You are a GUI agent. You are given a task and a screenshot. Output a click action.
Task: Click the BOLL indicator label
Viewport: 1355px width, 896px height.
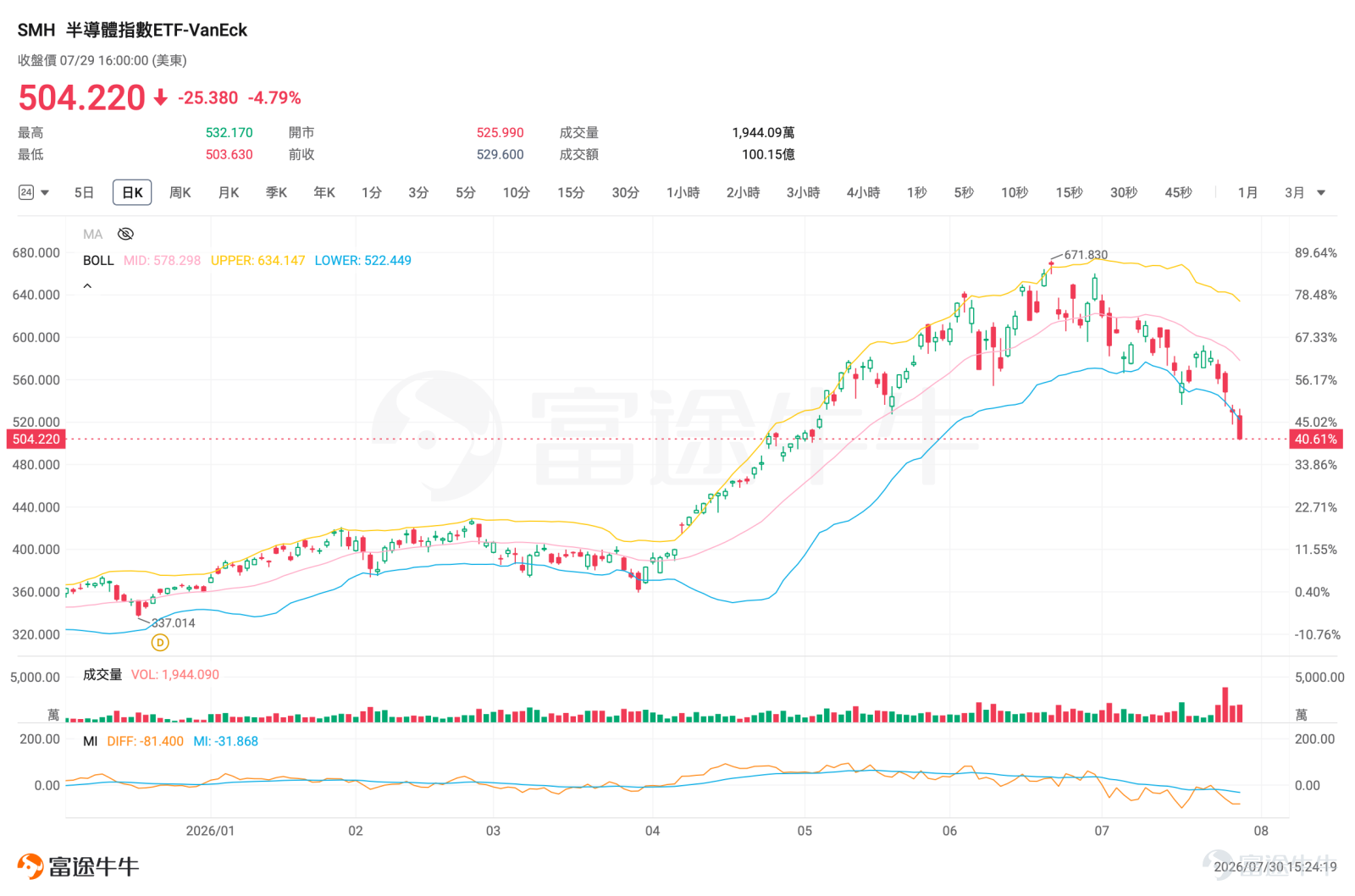(x=98, y=260)
